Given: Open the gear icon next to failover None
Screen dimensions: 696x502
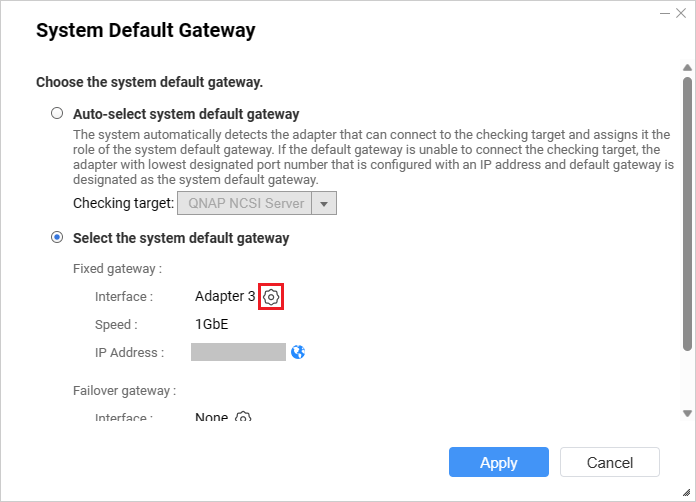Looking at the screenshot, I should click(243, 416).
